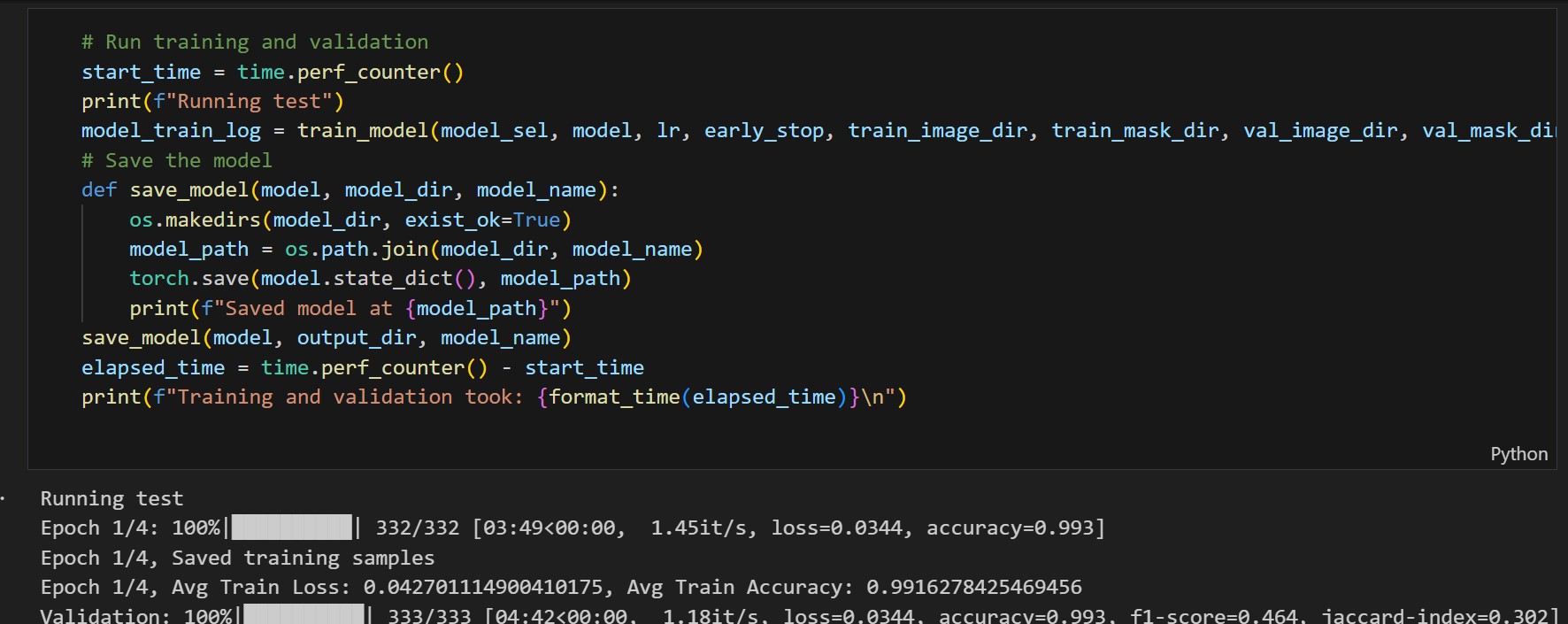Click the Avg Train Accuracy output value

[973, 588]
